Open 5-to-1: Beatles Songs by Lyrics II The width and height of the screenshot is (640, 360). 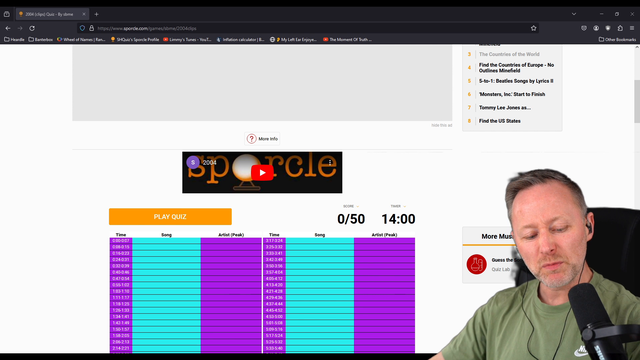click(516, 81)
